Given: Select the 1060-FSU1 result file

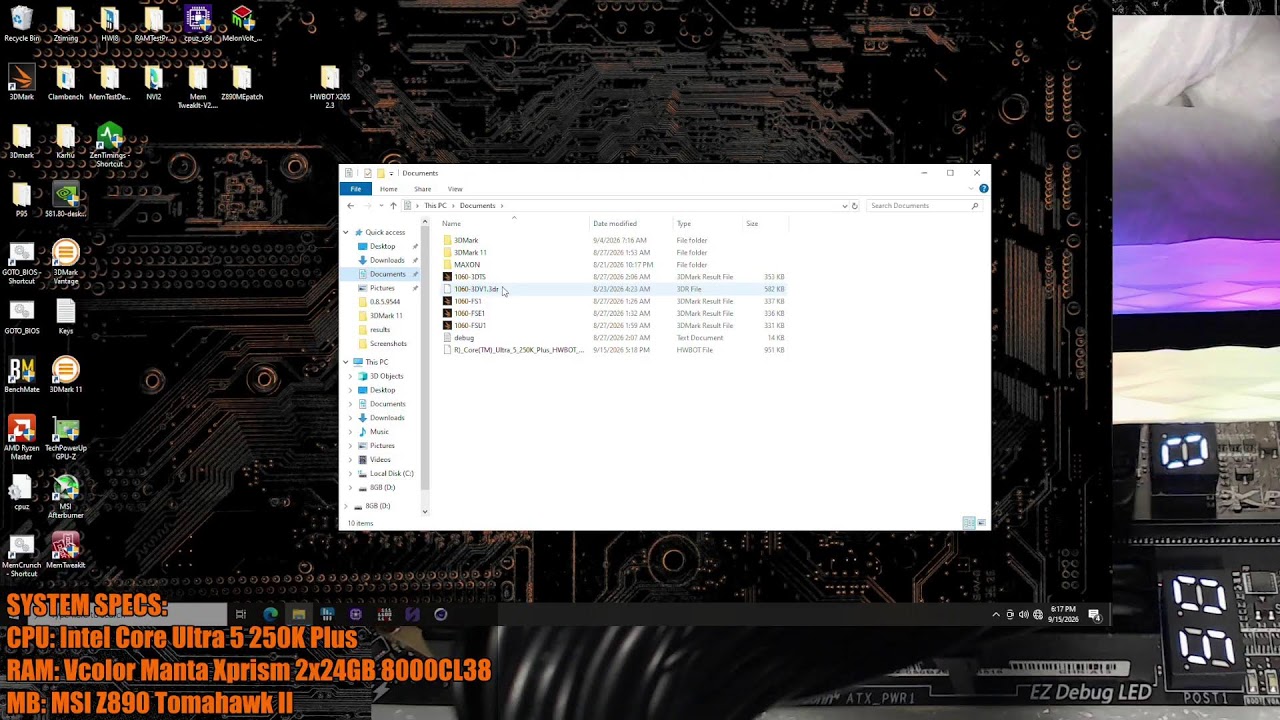Looking at the screenshot, I should point(614,325).
